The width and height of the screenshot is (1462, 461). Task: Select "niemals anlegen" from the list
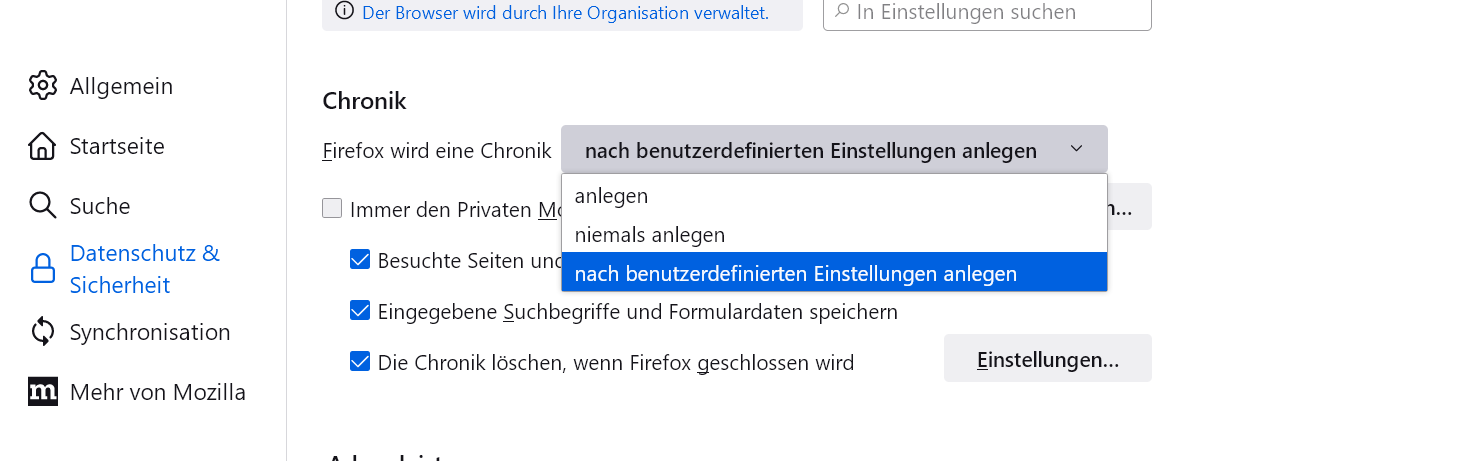(650, 235)
